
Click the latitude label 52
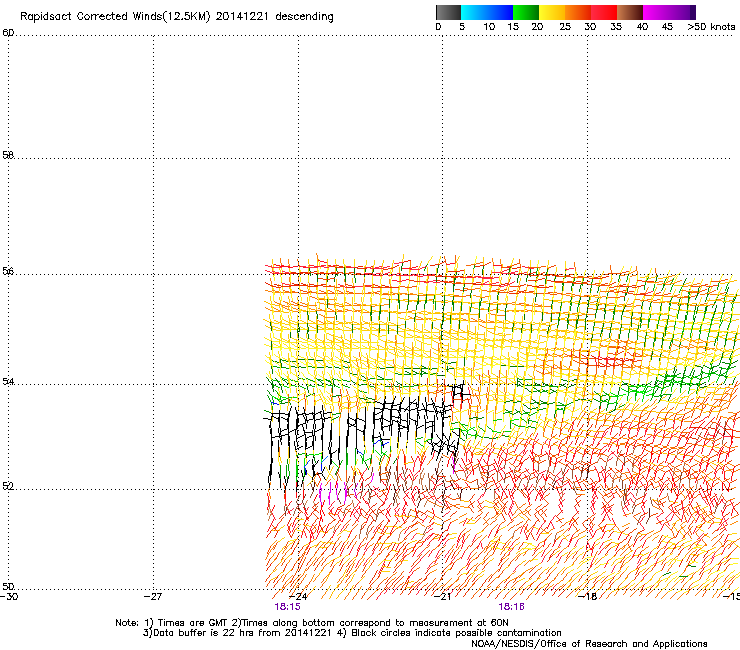[x=8, y=486]
